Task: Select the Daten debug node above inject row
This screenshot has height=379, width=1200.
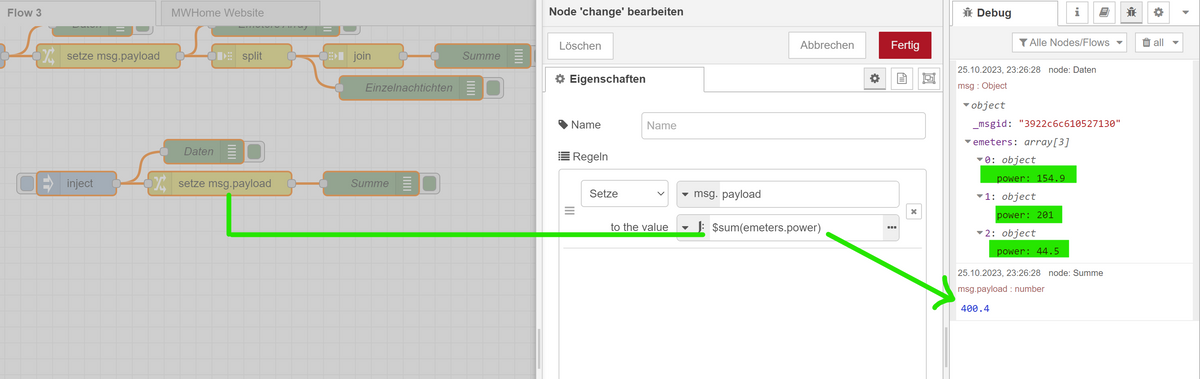Action: pos(204,152)
